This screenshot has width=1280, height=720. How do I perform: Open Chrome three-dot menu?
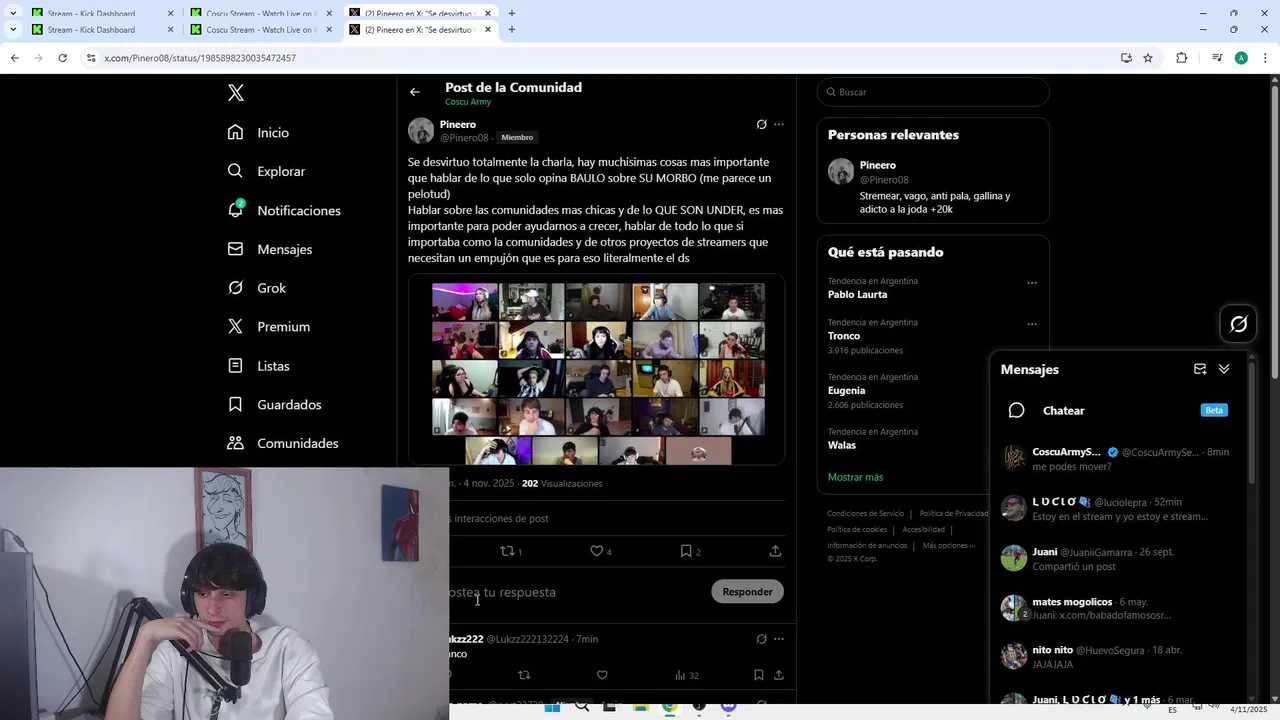pyautogui.click(x=1265, y=58)
